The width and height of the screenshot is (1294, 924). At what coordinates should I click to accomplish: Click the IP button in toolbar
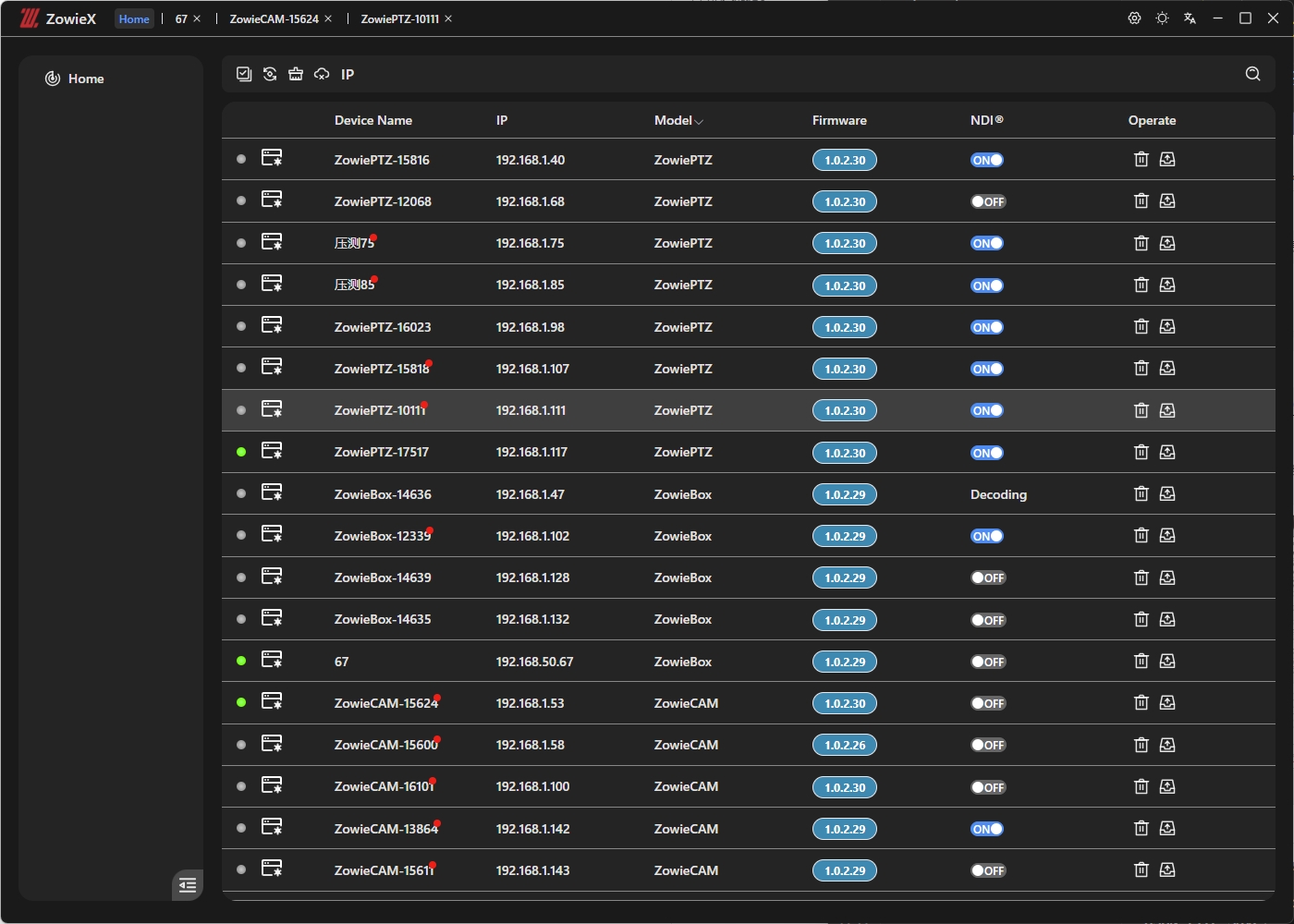[x=348, y=74]
